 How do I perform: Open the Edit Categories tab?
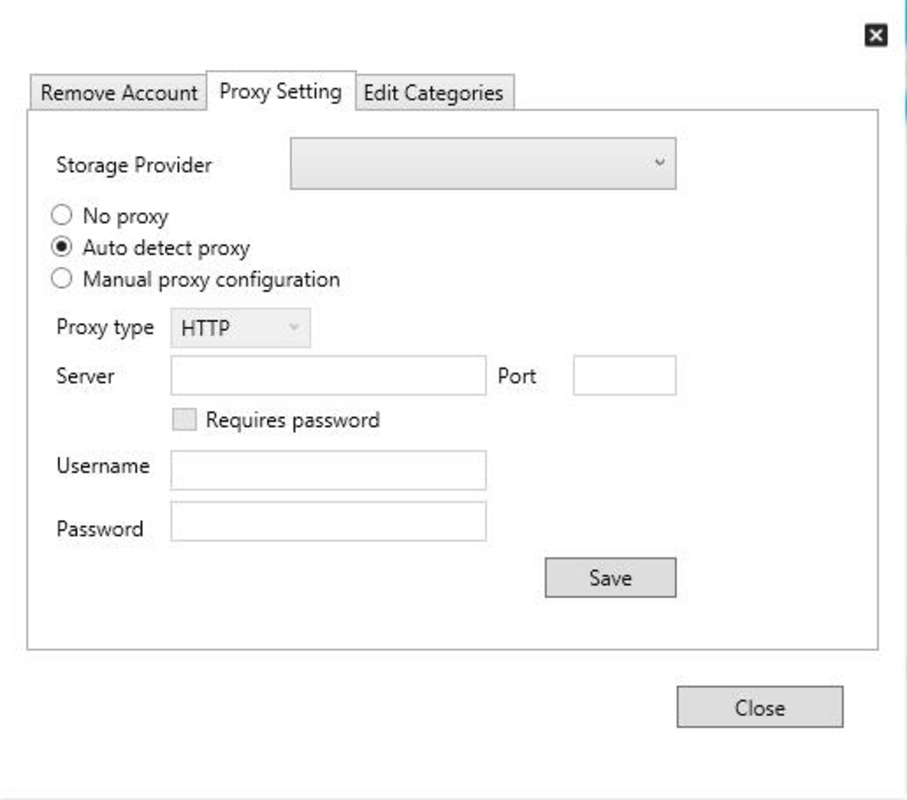point(434,93)
